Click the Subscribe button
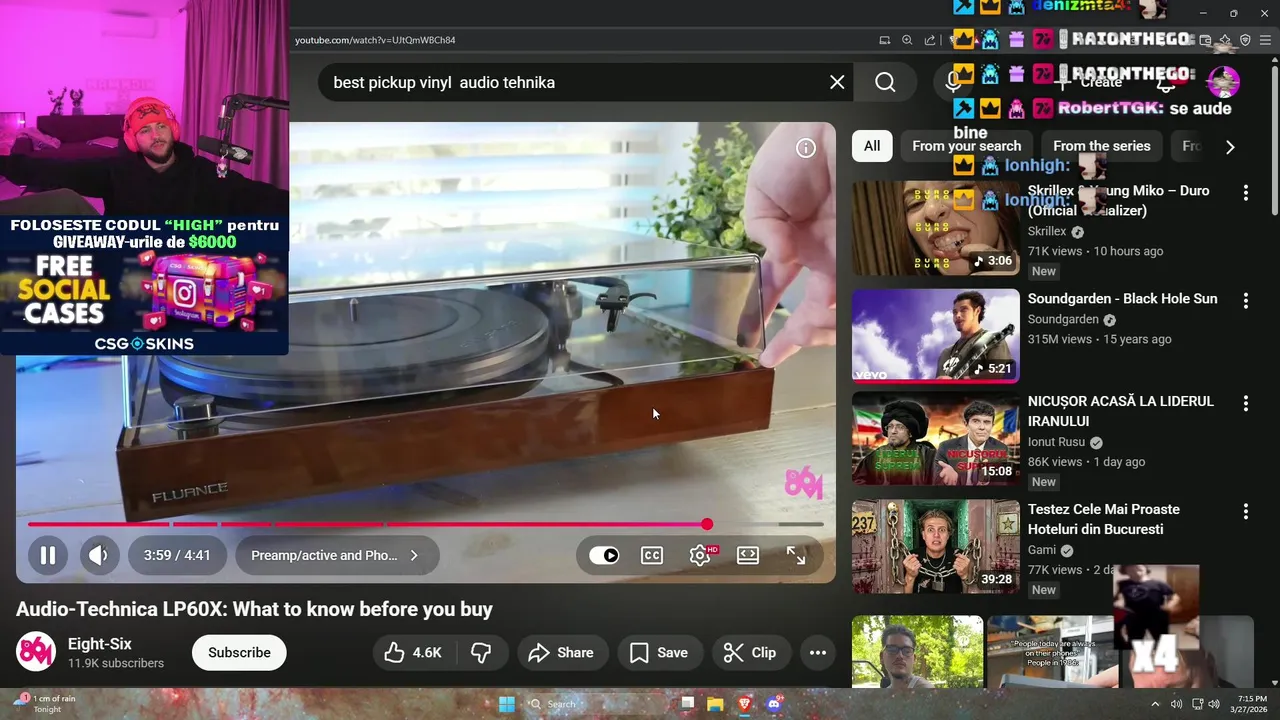 pyautogui.click(x=239, y=652)
